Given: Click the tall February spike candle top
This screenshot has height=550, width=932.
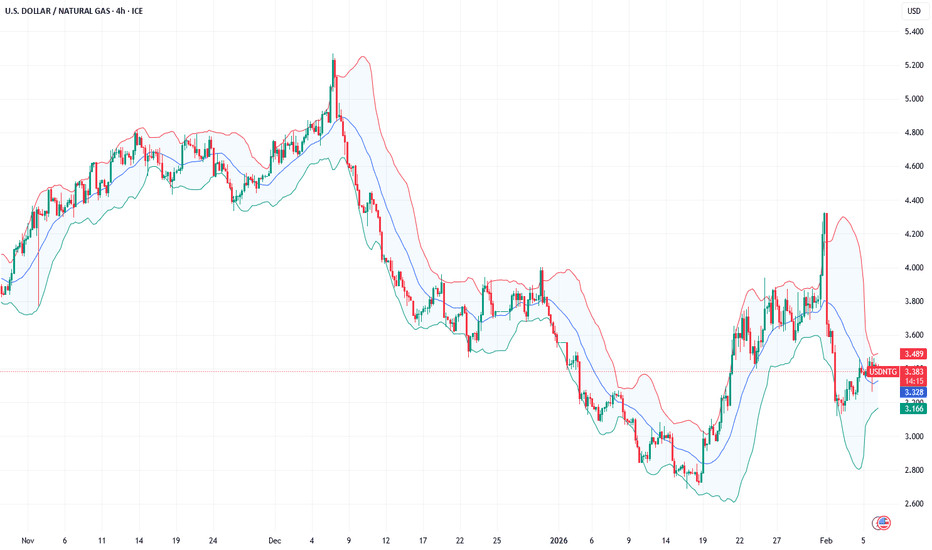Looking at the screenshot, I should (825, 215).
